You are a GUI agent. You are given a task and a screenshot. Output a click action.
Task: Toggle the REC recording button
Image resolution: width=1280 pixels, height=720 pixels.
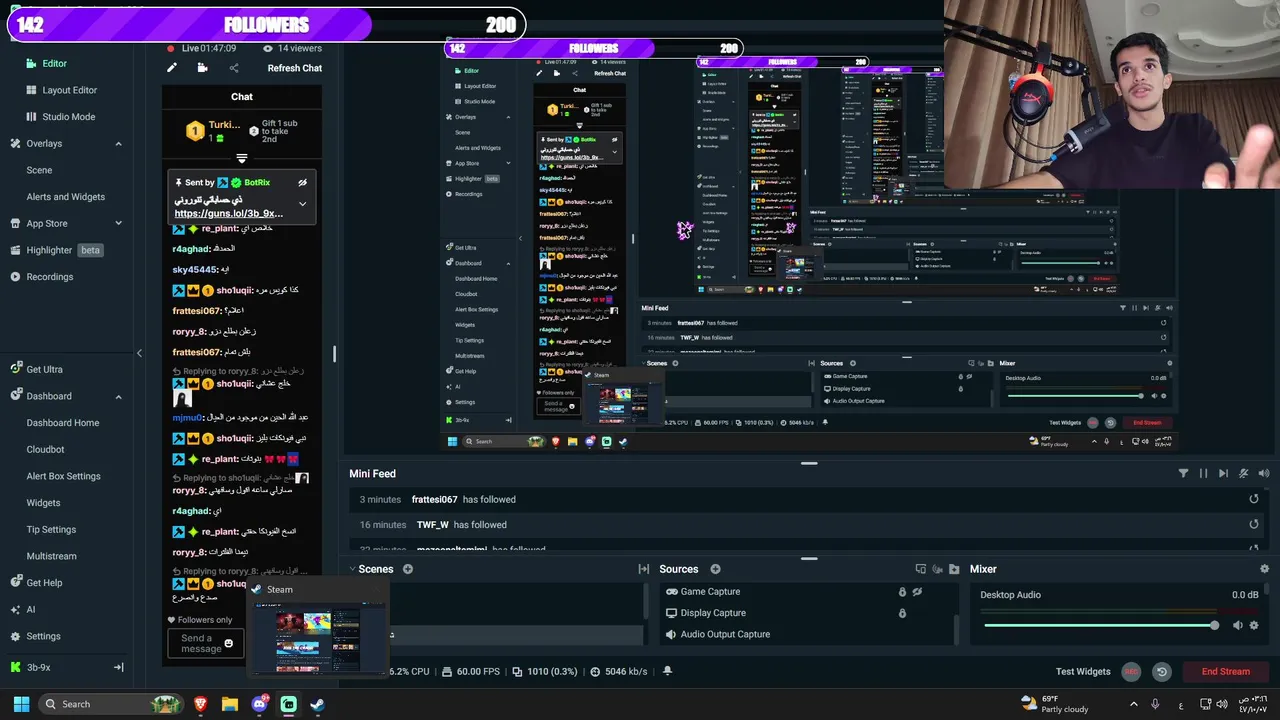[1131, 672]
